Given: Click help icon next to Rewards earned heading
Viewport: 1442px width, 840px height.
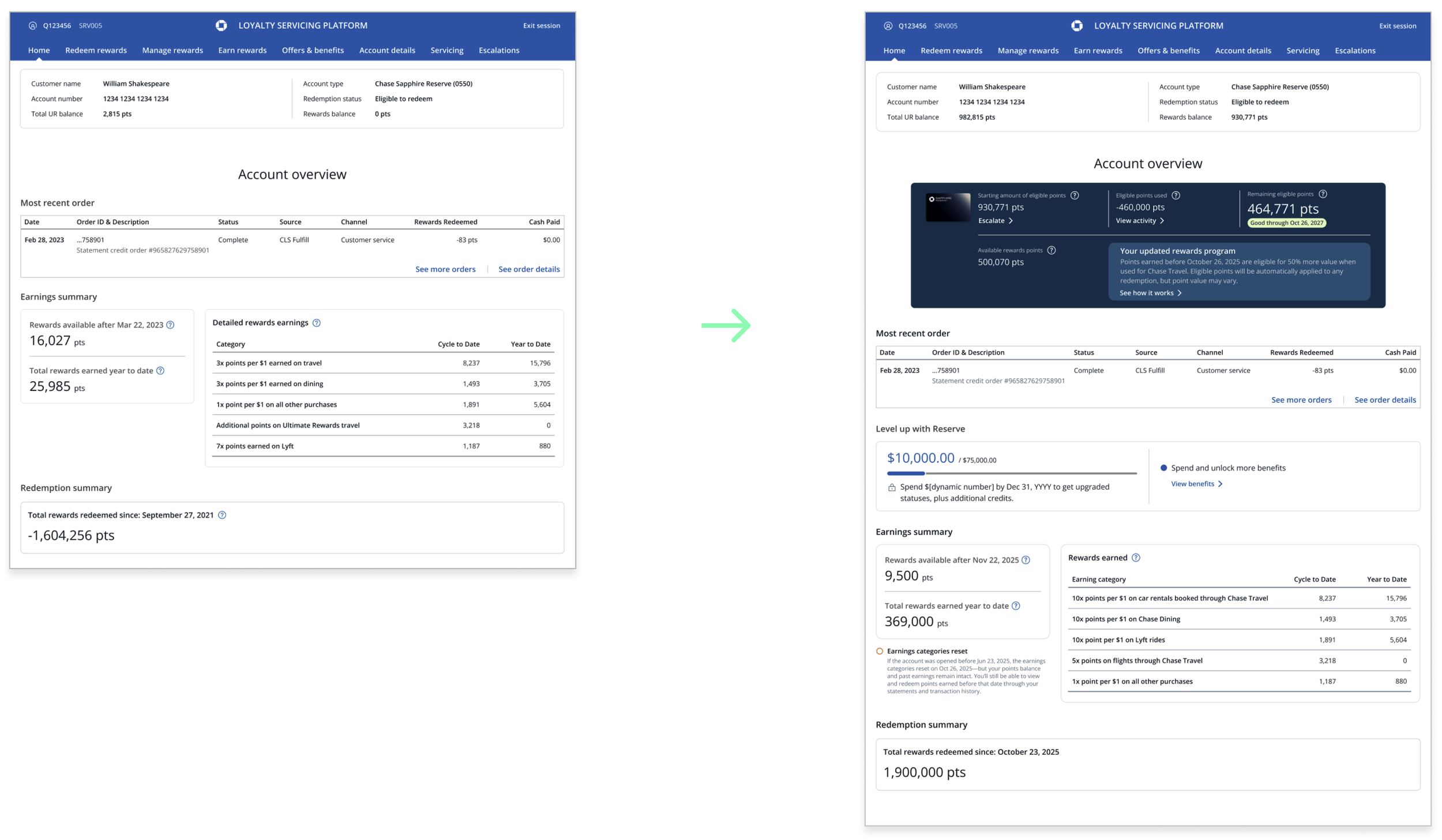Looking at the screenshot, I should 1136,558.
